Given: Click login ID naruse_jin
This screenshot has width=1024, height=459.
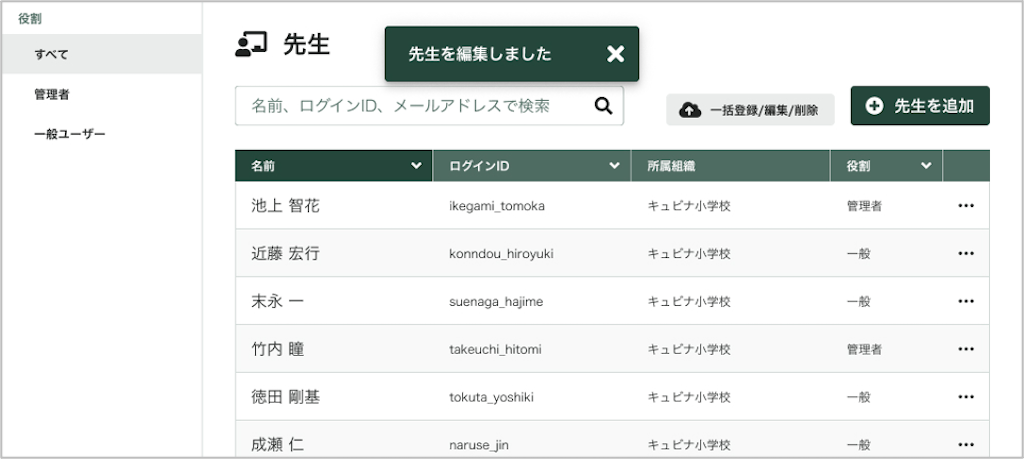Looking at the screenshot, I should pos(479,445).
